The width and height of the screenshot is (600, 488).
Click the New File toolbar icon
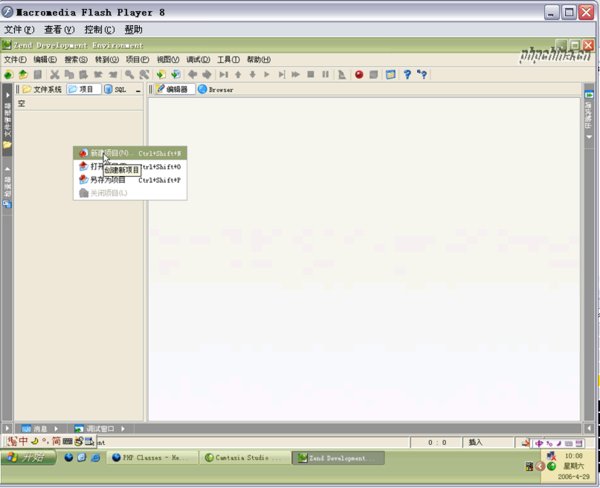pyautogui.click(x=8, y=75)
